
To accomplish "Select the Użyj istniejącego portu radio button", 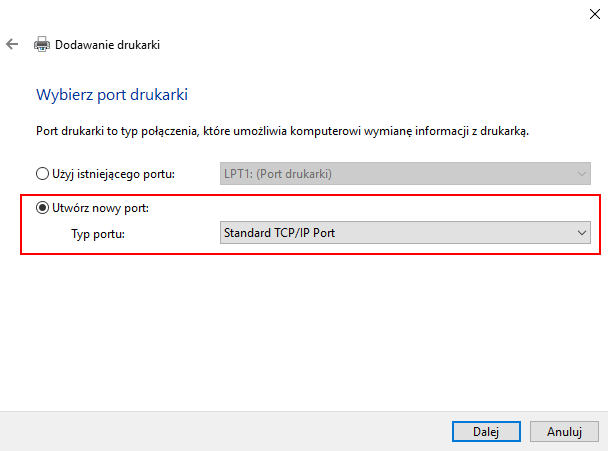I will click(42, 173).
